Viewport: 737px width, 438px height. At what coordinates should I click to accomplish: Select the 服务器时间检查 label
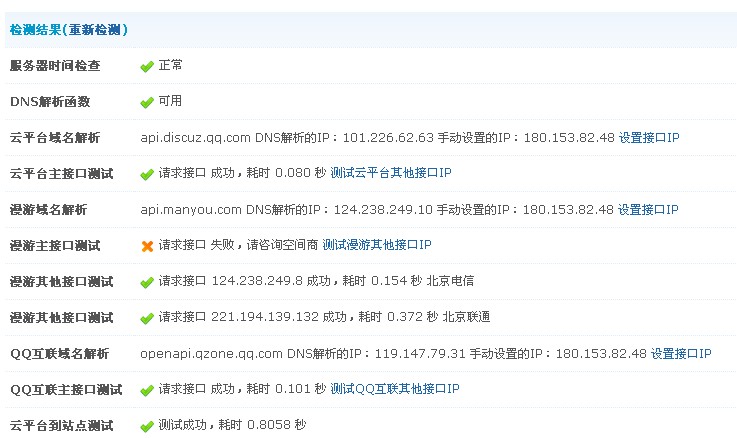[55, 66]
